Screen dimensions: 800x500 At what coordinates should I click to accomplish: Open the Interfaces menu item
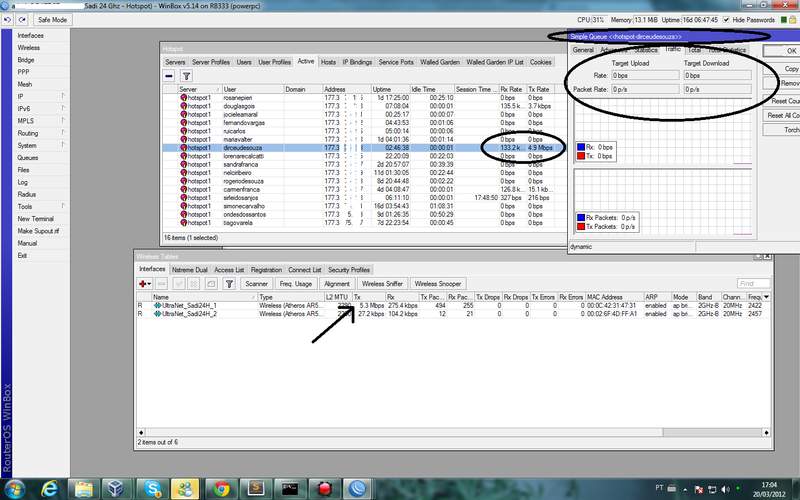(x=31, y=36)
